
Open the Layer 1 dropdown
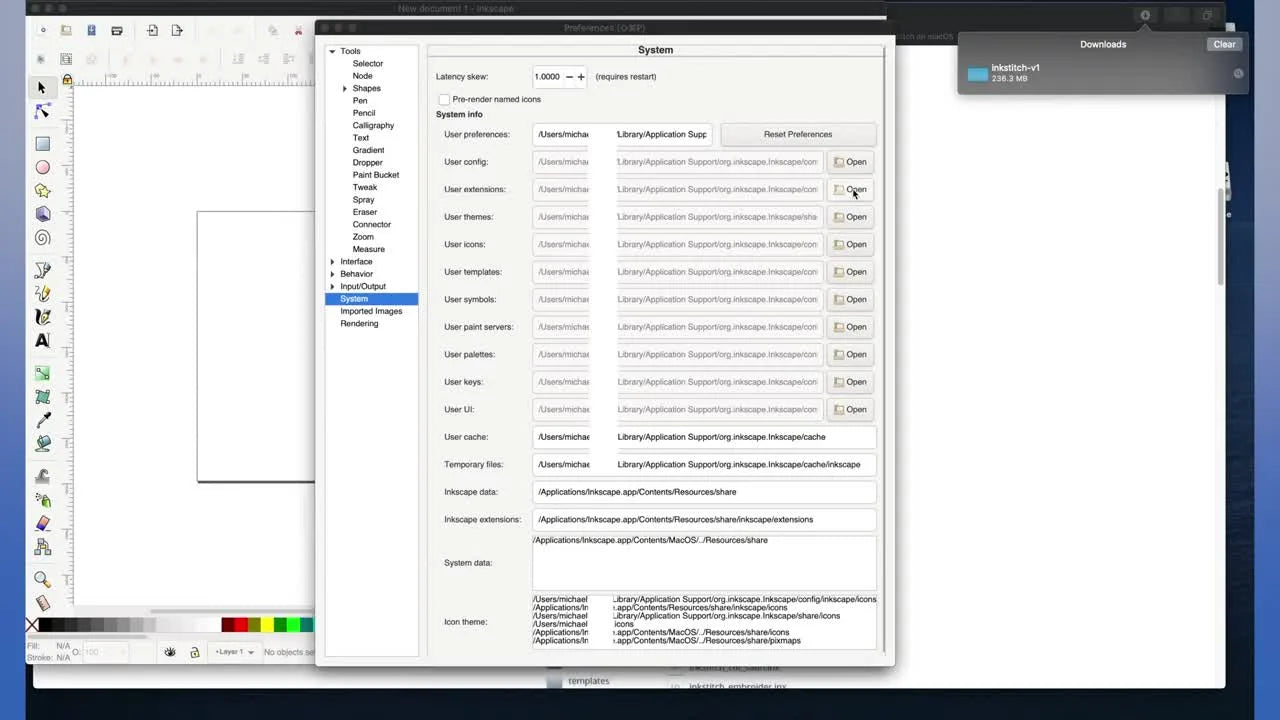234,652
